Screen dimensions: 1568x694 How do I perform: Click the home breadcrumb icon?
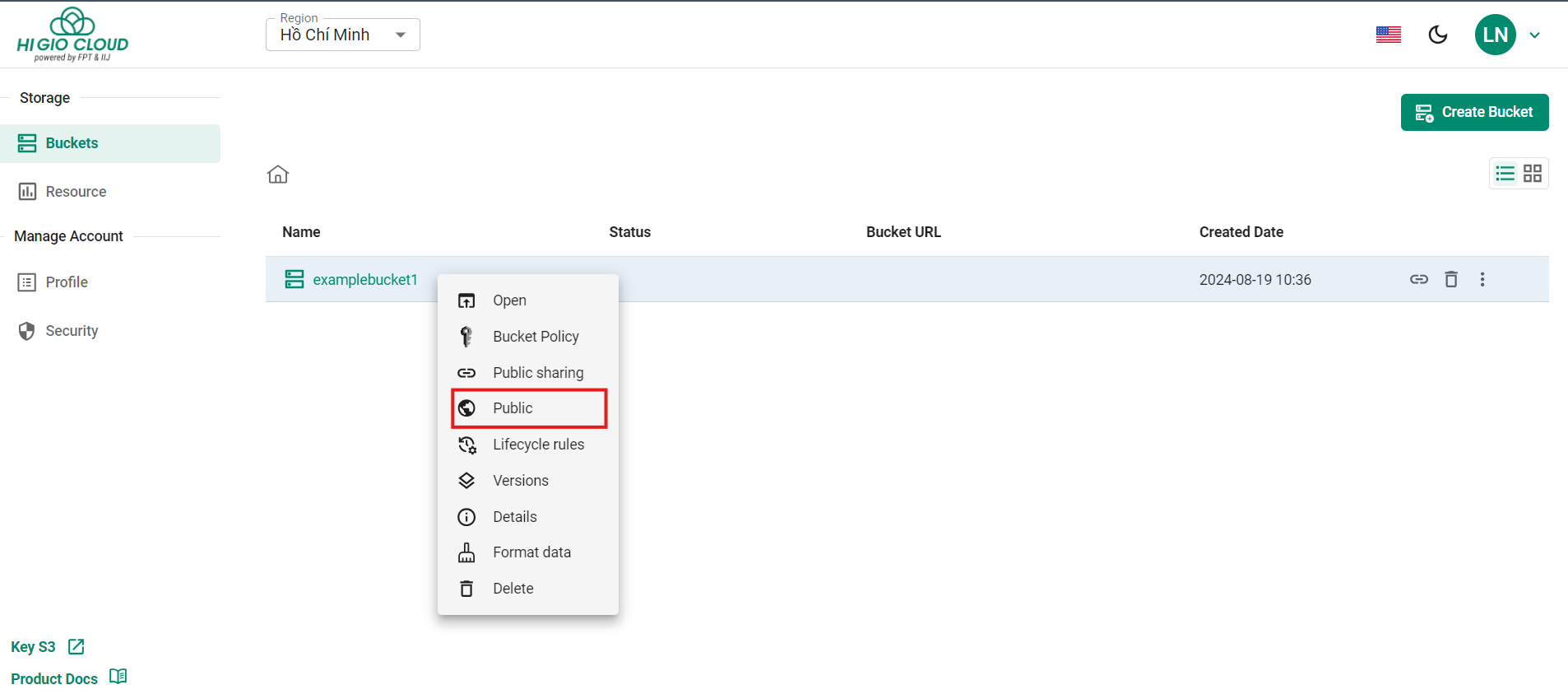(278, 175)
